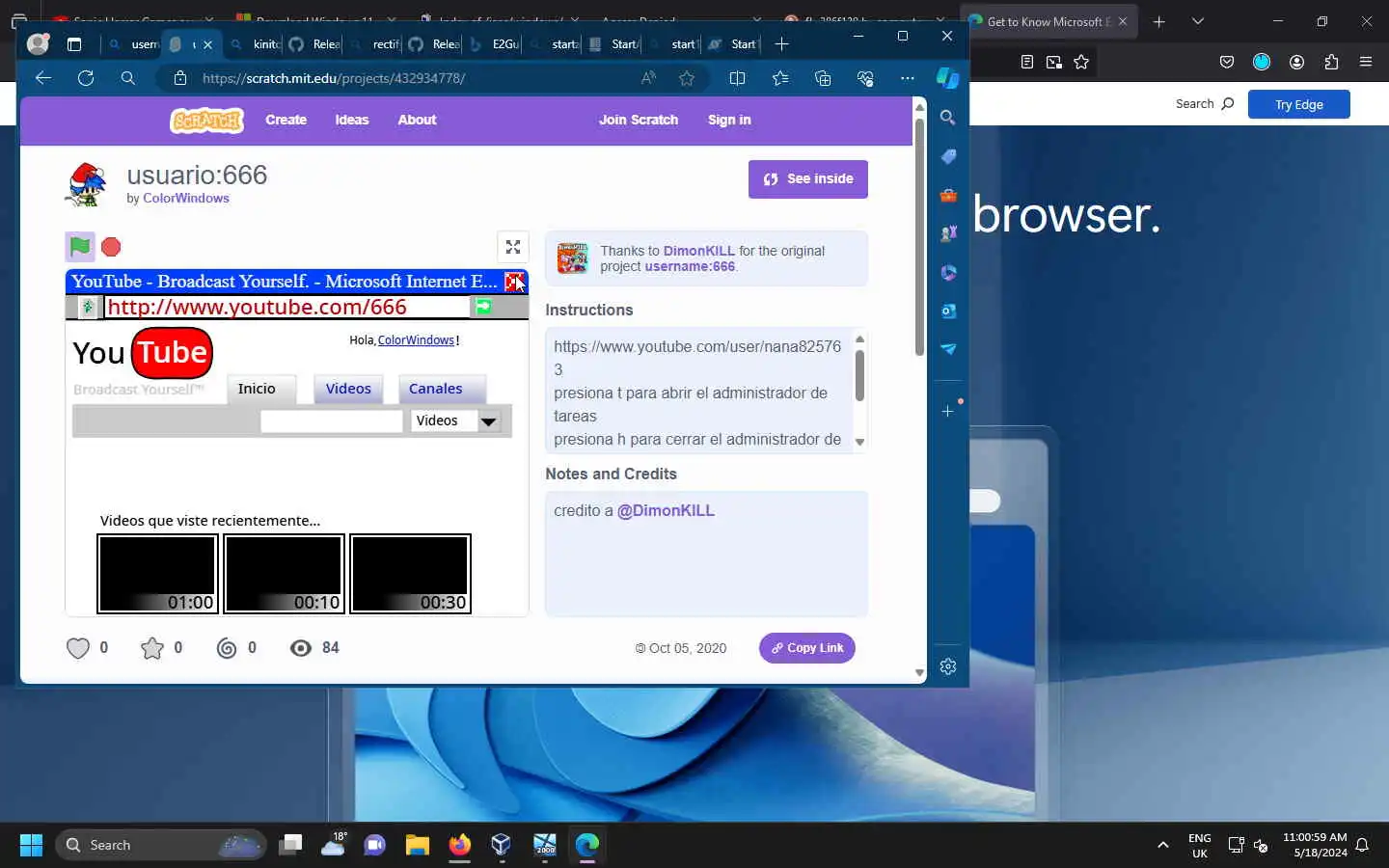Love this Scratch project heart icon
The image size is (1389, 868).
[78, 648]
